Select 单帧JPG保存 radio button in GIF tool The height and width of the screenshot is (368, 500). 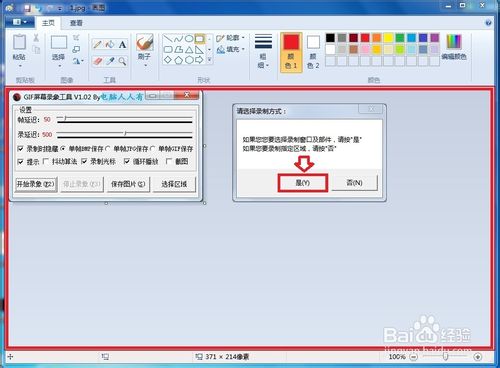click(108, 148)
